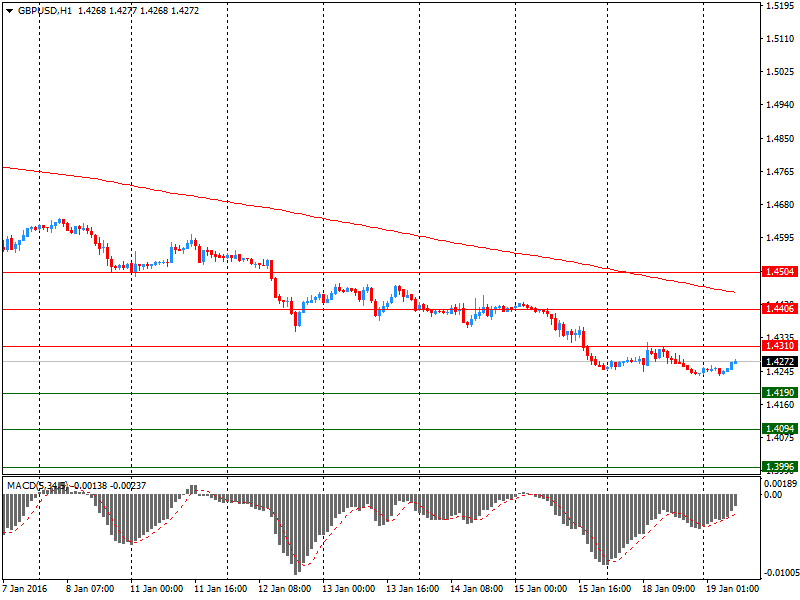800x600 pixels.
Task: Select the GBPUSD,H1 chart title text
Action: [x=45, y=11]
